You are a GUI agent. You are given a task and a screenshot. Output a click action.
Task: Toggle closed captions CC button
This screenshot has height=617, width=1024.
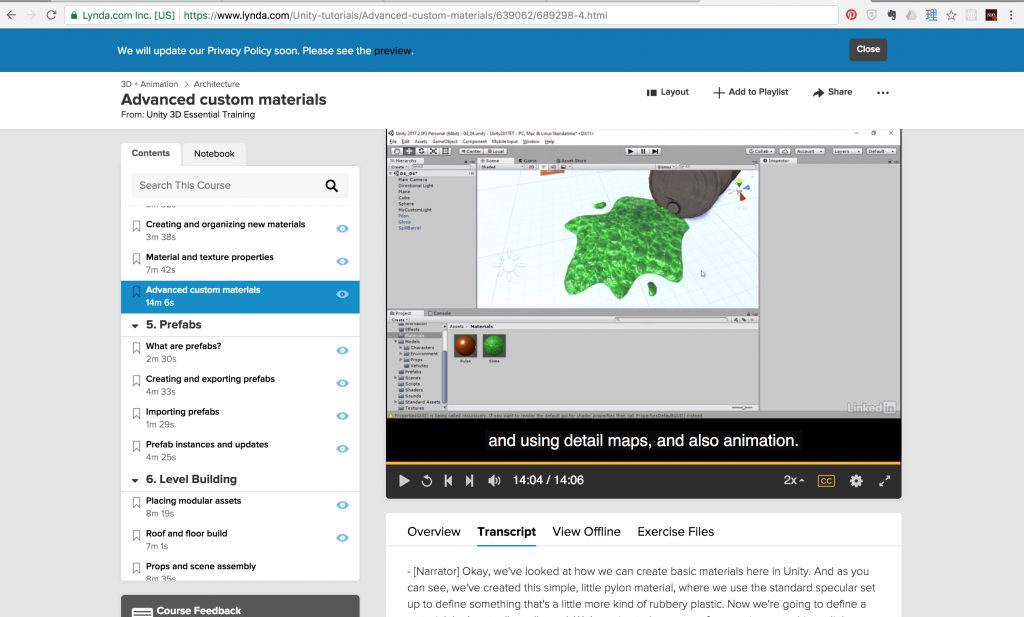tap(826, 481)
